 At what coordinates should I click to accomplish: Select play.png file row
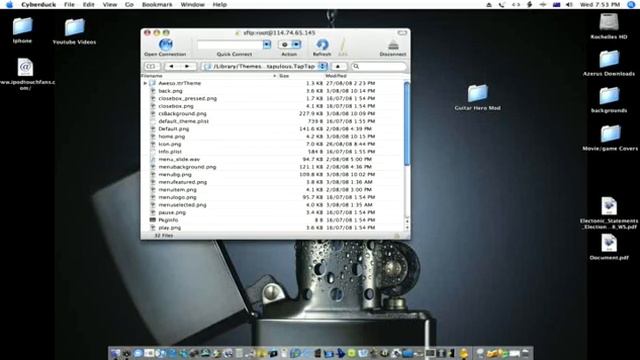(272, 228)
